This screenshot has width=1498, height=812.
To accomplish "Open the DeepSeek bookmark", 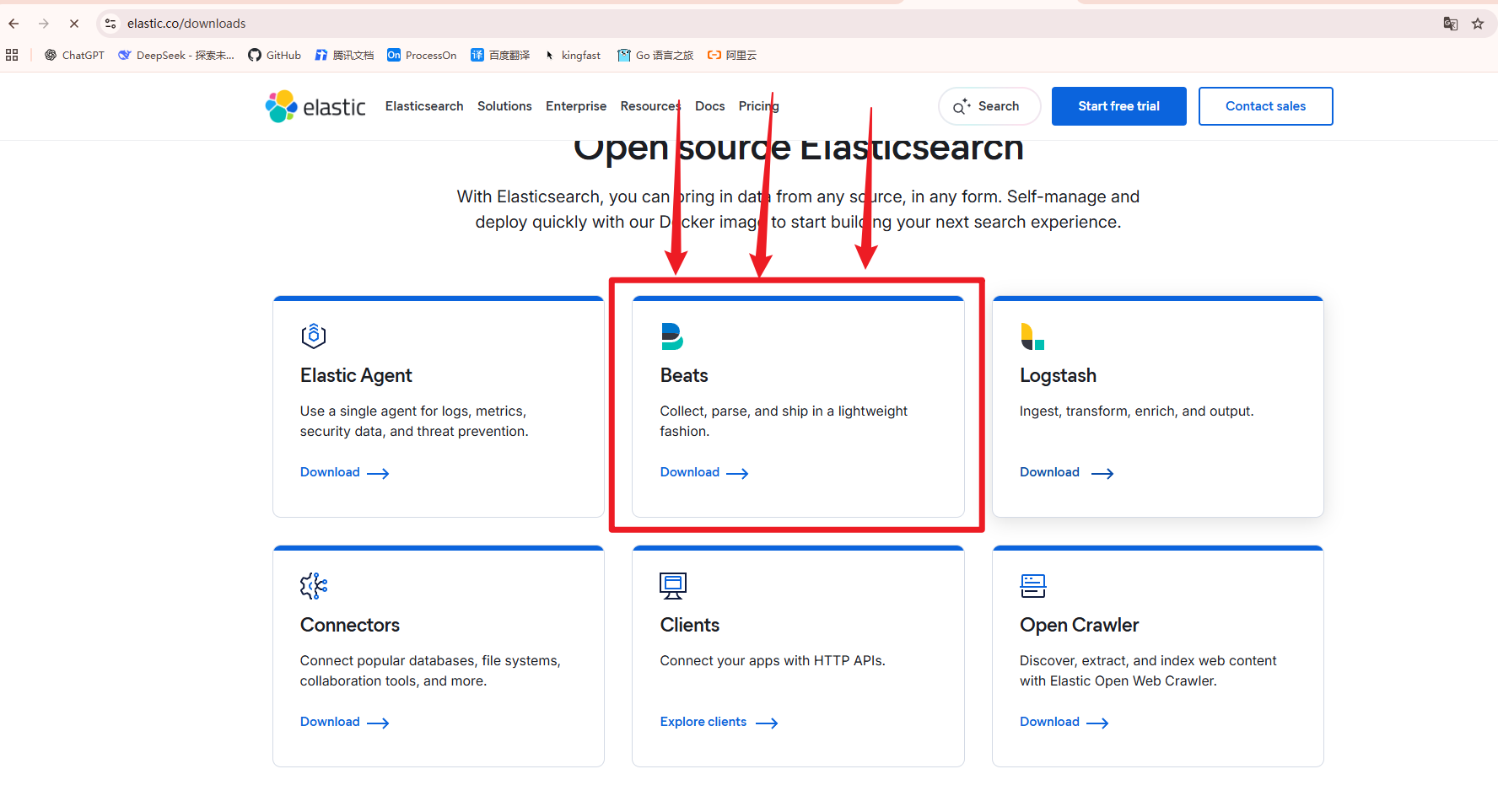I will [x=176, y=55].
